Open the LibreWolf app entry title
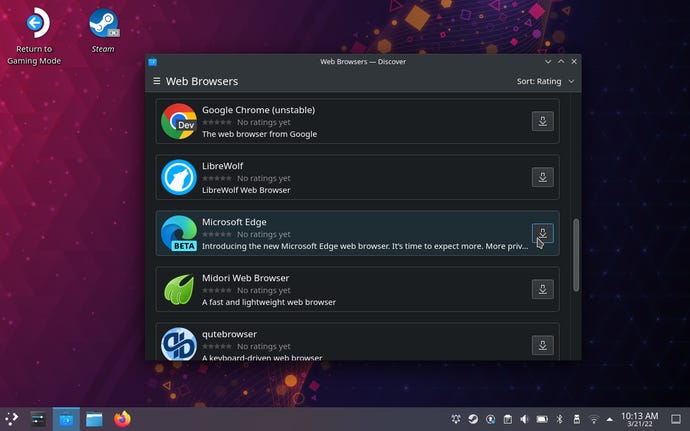Screen dimensions: 690x431 click(222, 166)
